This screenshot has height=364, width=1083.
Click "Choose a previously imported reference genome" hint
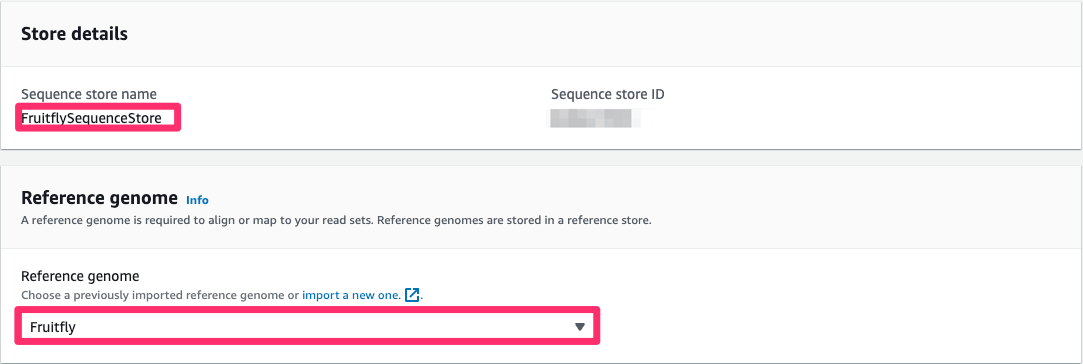[160, 295]
